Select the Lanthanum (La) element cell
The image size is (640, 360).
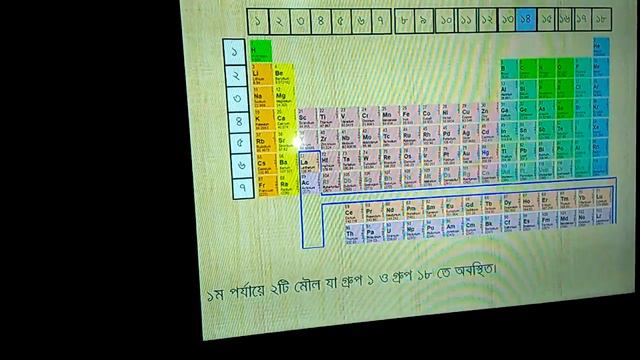(x=310, y=162)
